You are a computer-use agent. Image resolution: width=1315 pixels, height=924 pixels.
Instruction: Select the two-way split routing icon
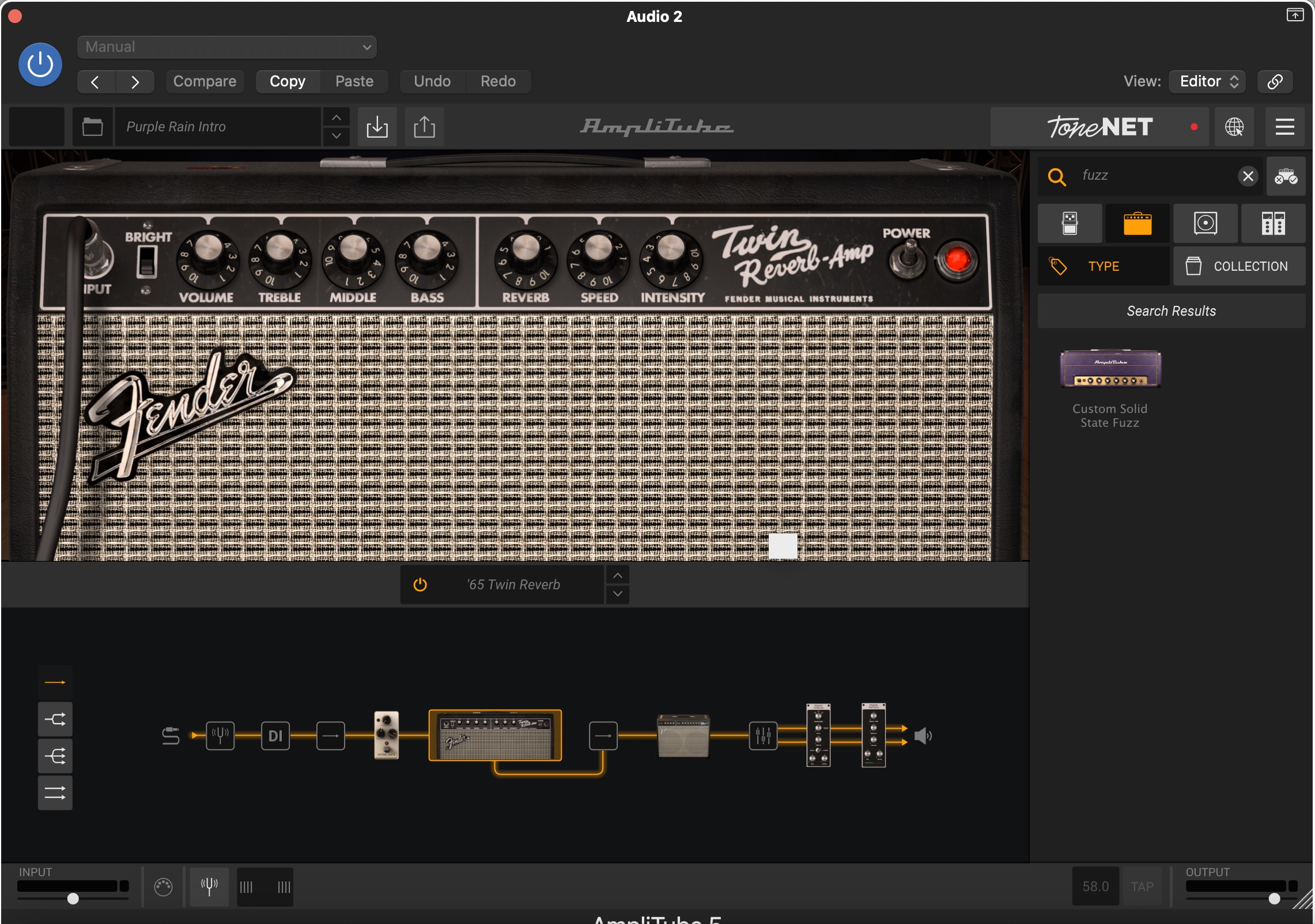pyautogui.click(x=55, y=719)
